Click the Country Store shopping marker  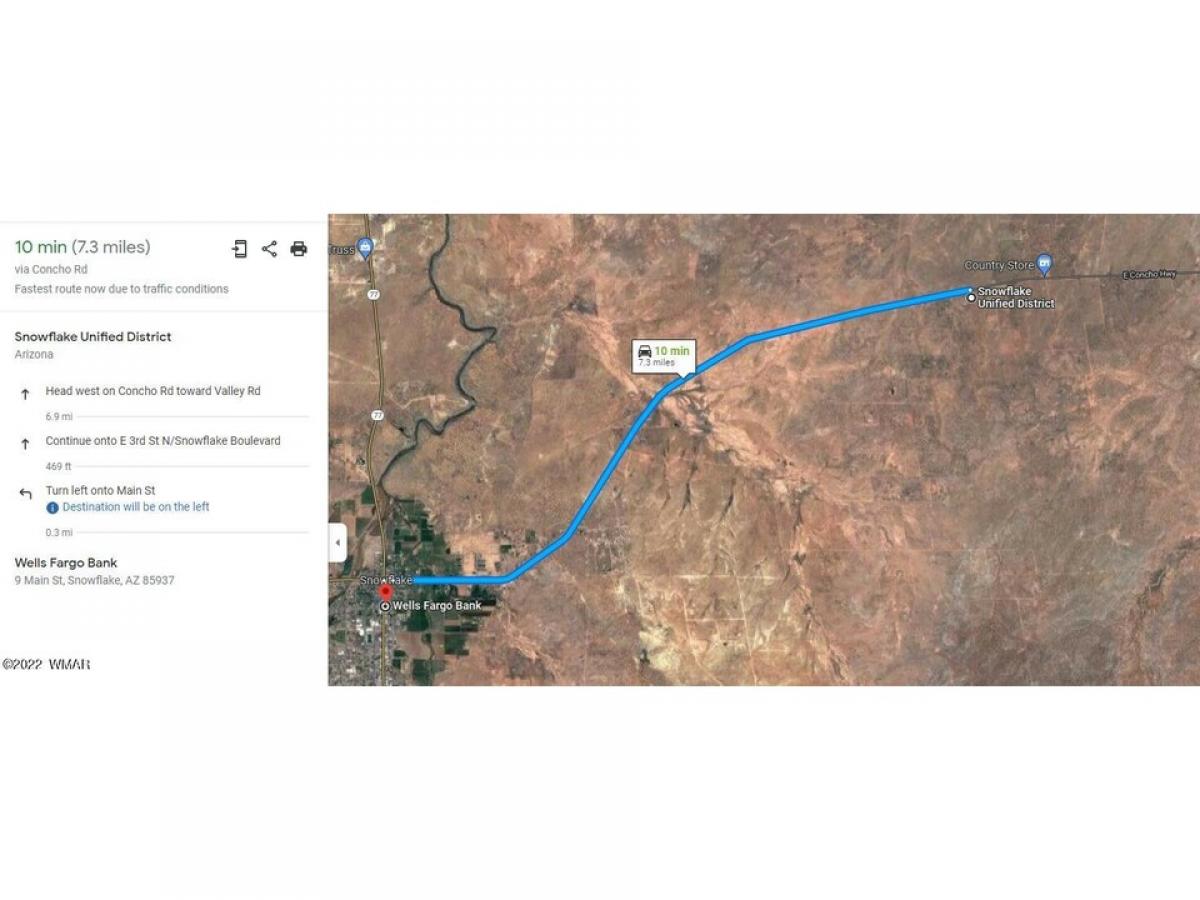(1045, 264)
